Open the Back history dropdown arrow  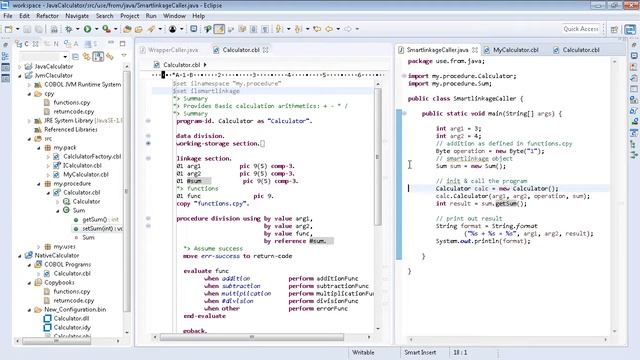(338, 29)
